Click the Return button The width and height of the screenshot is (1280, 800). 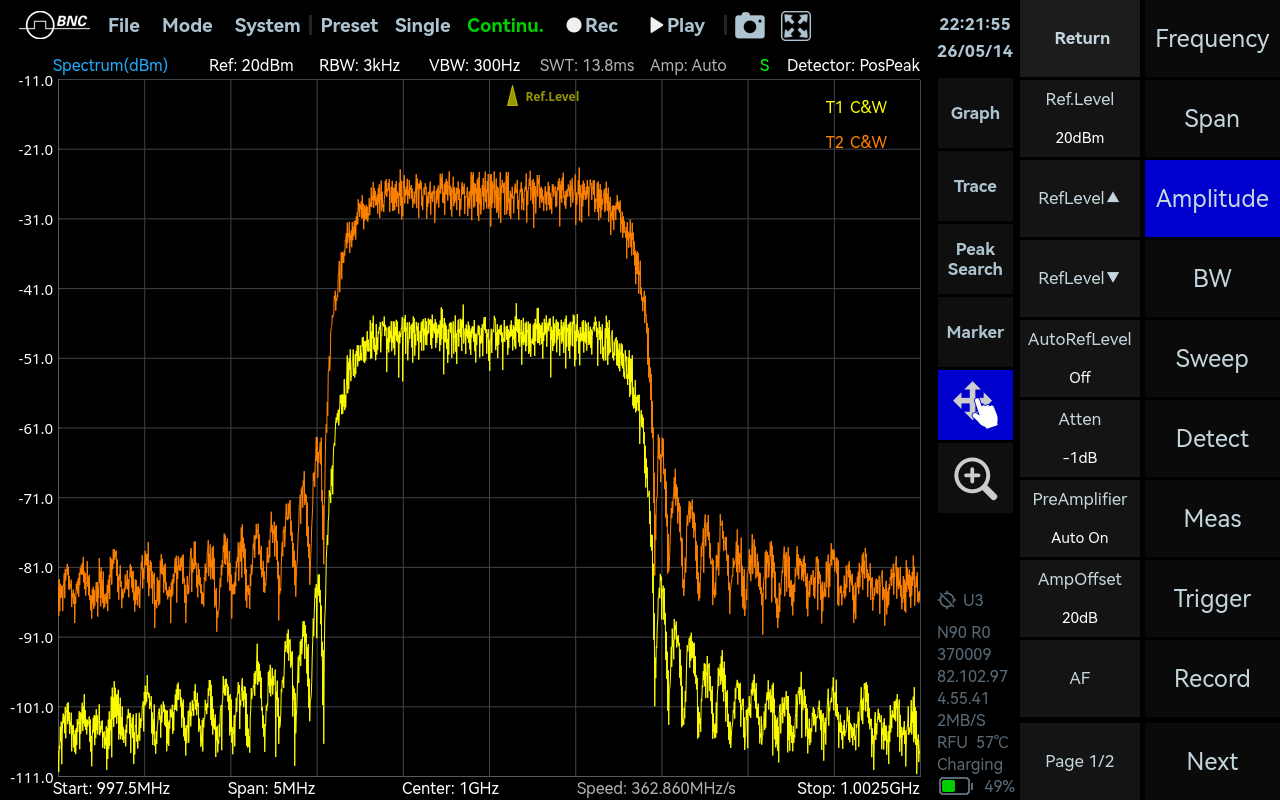[1080, 38]
